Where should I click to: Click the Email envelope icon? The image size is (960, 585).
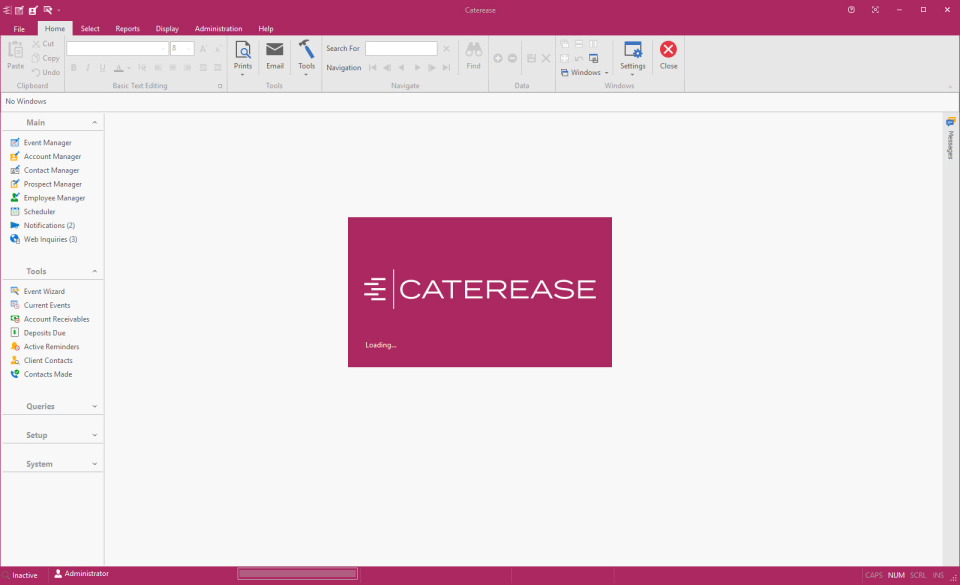click(275, 50)
